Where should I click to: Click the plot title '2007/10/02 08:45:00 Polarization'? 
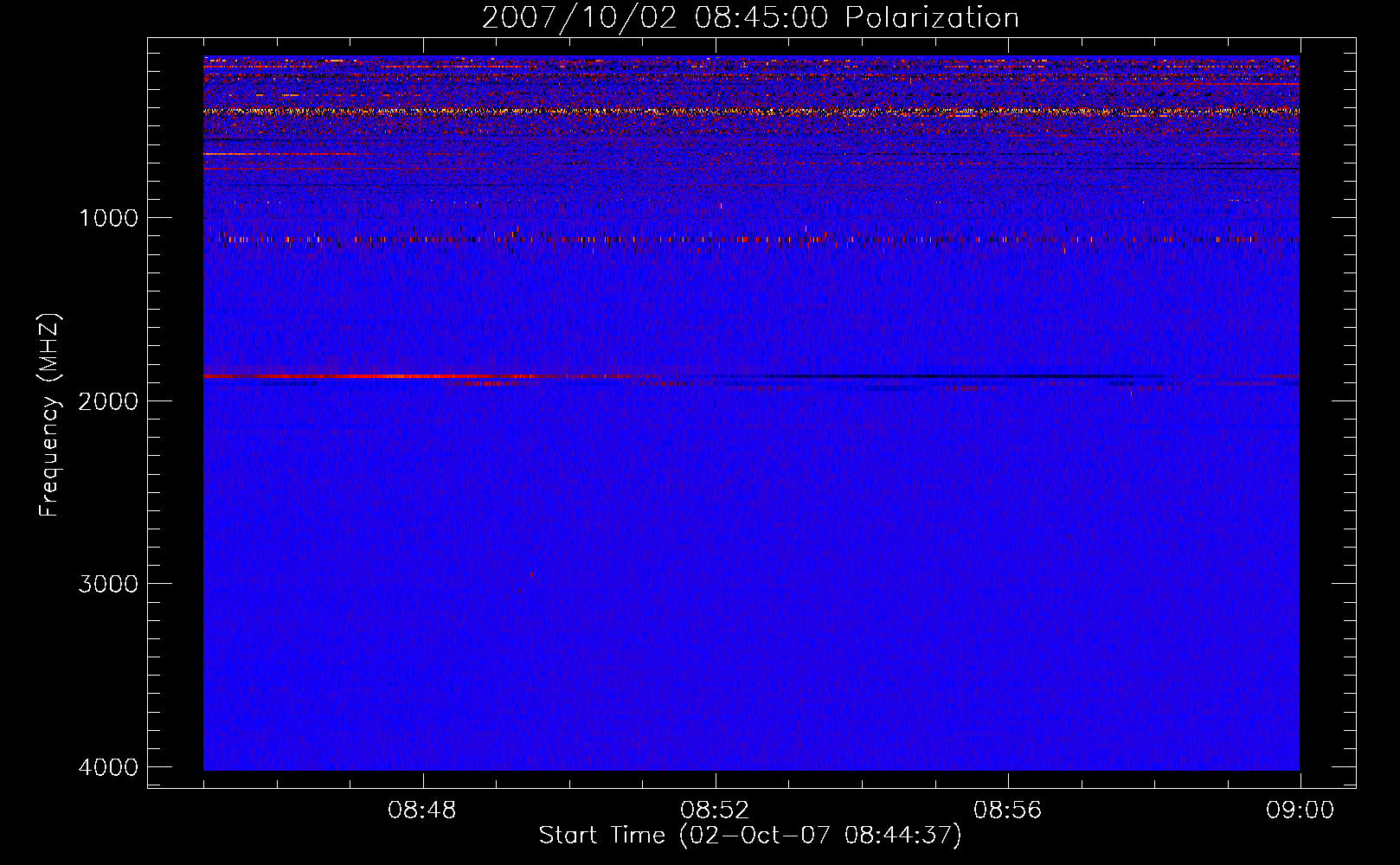(750, 17)
